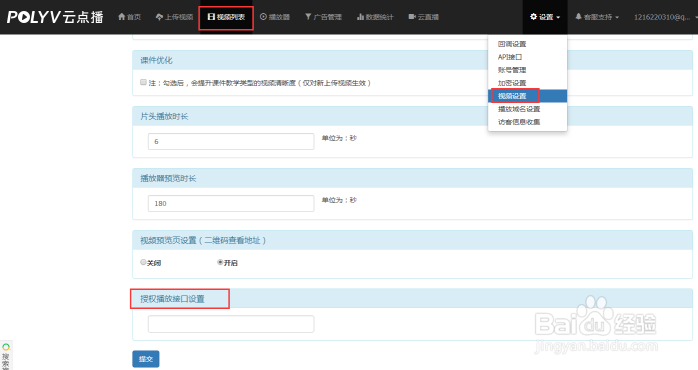
Task: Select the highlighted 视频设置 menu entry
Action: [x=528, y=96]
